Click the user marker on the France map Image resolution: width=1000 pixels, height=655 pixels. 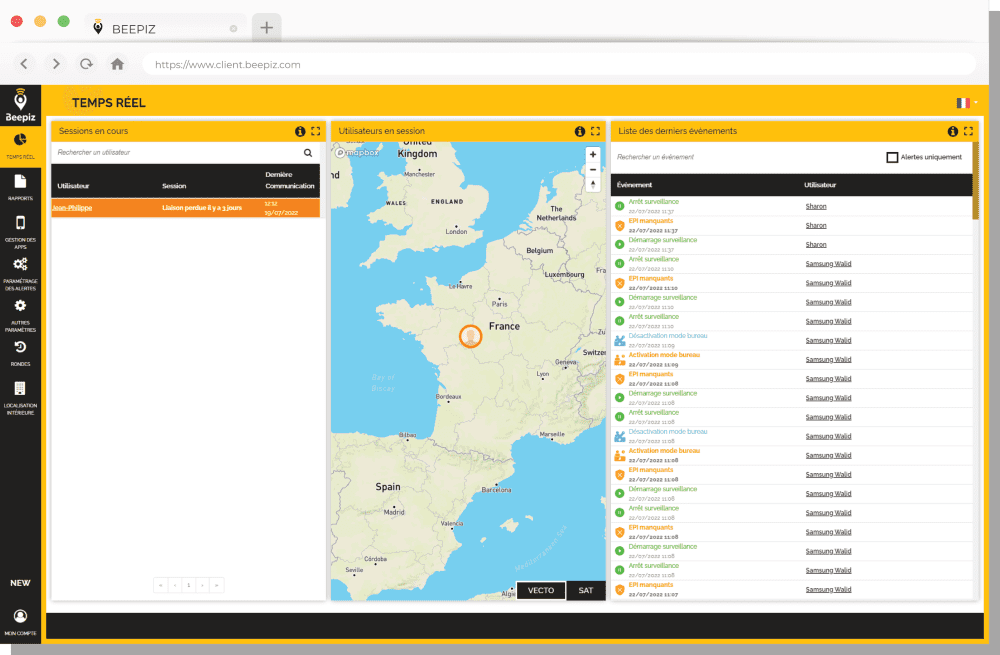pos(471,336)
